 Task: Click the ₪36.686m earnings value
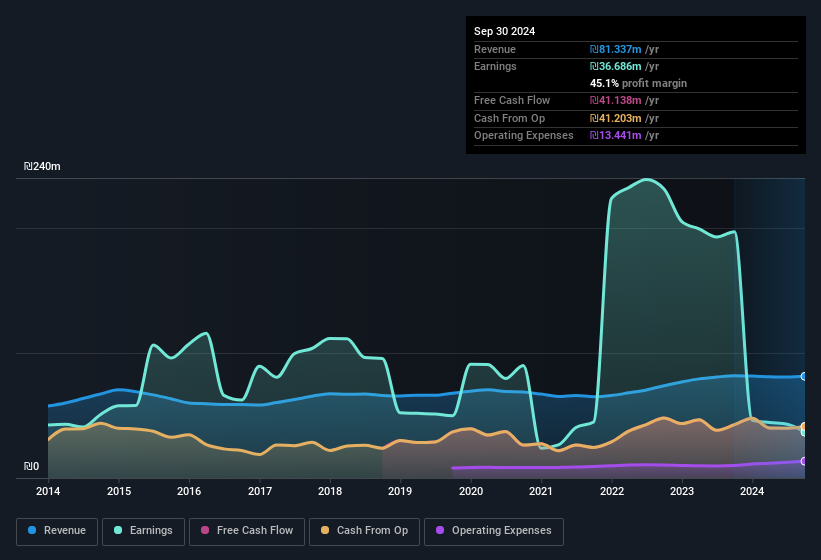point(615,66)
